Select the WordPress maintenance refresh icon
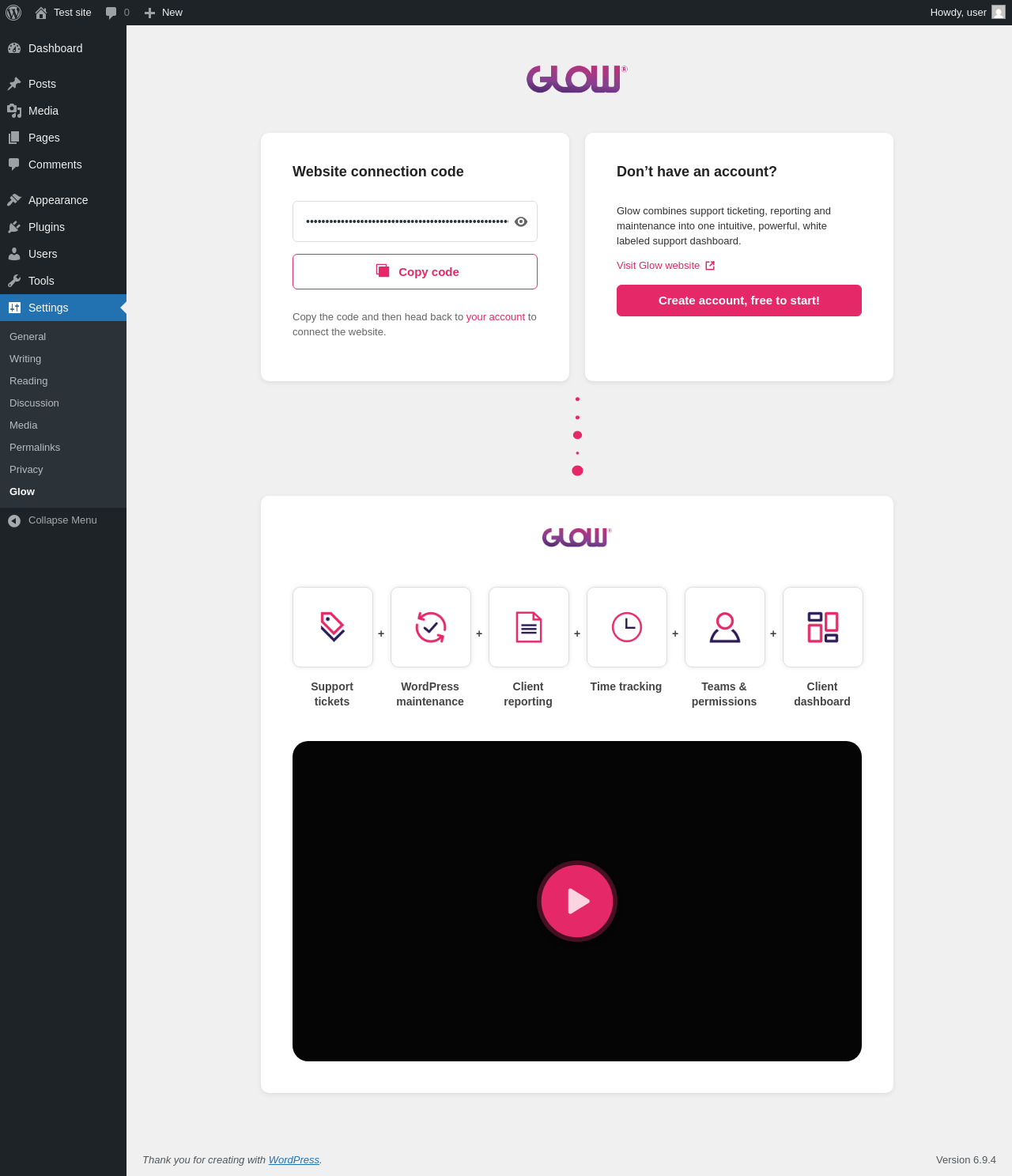Viewport: 1012px width, 1176px height. (x=431, y=627)
